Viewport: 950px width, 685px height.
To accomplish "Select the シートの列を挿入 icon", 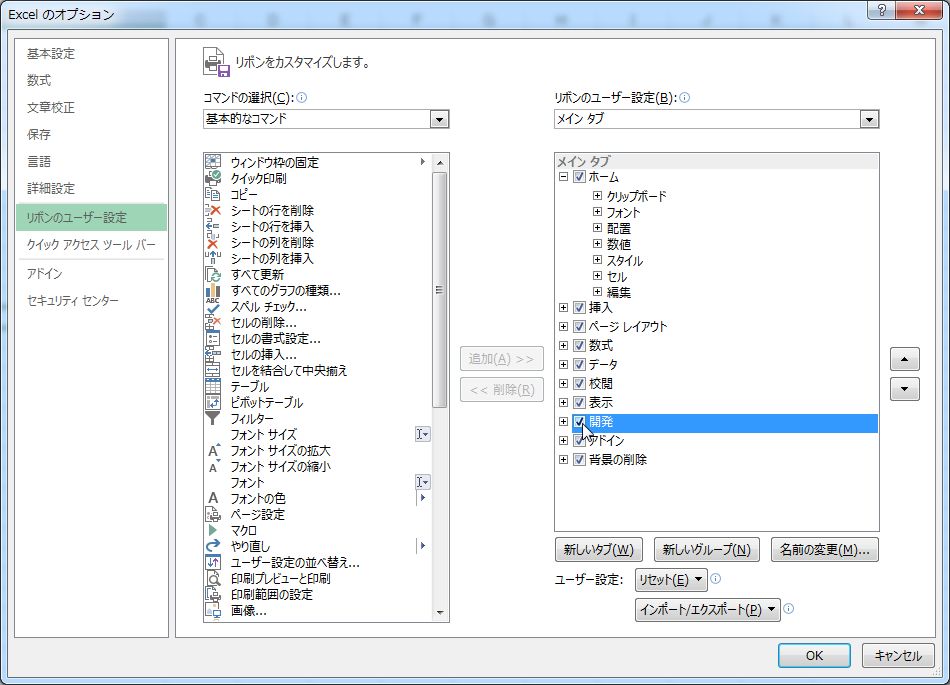I will click(x=213, y=258).
